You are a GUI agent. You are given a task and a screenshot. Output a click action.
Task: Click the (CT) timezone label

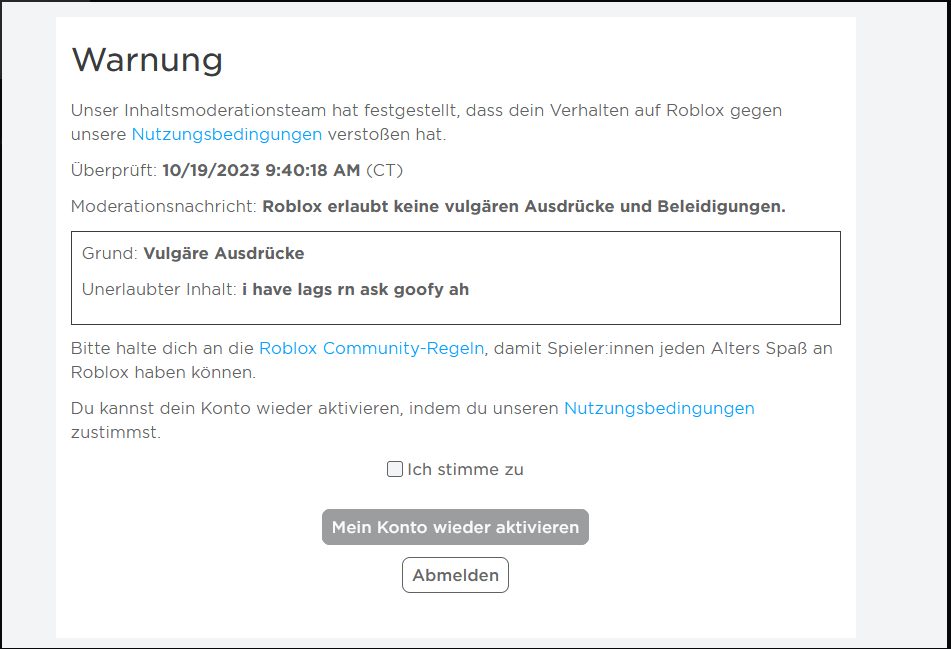click(x=385, y=170)
